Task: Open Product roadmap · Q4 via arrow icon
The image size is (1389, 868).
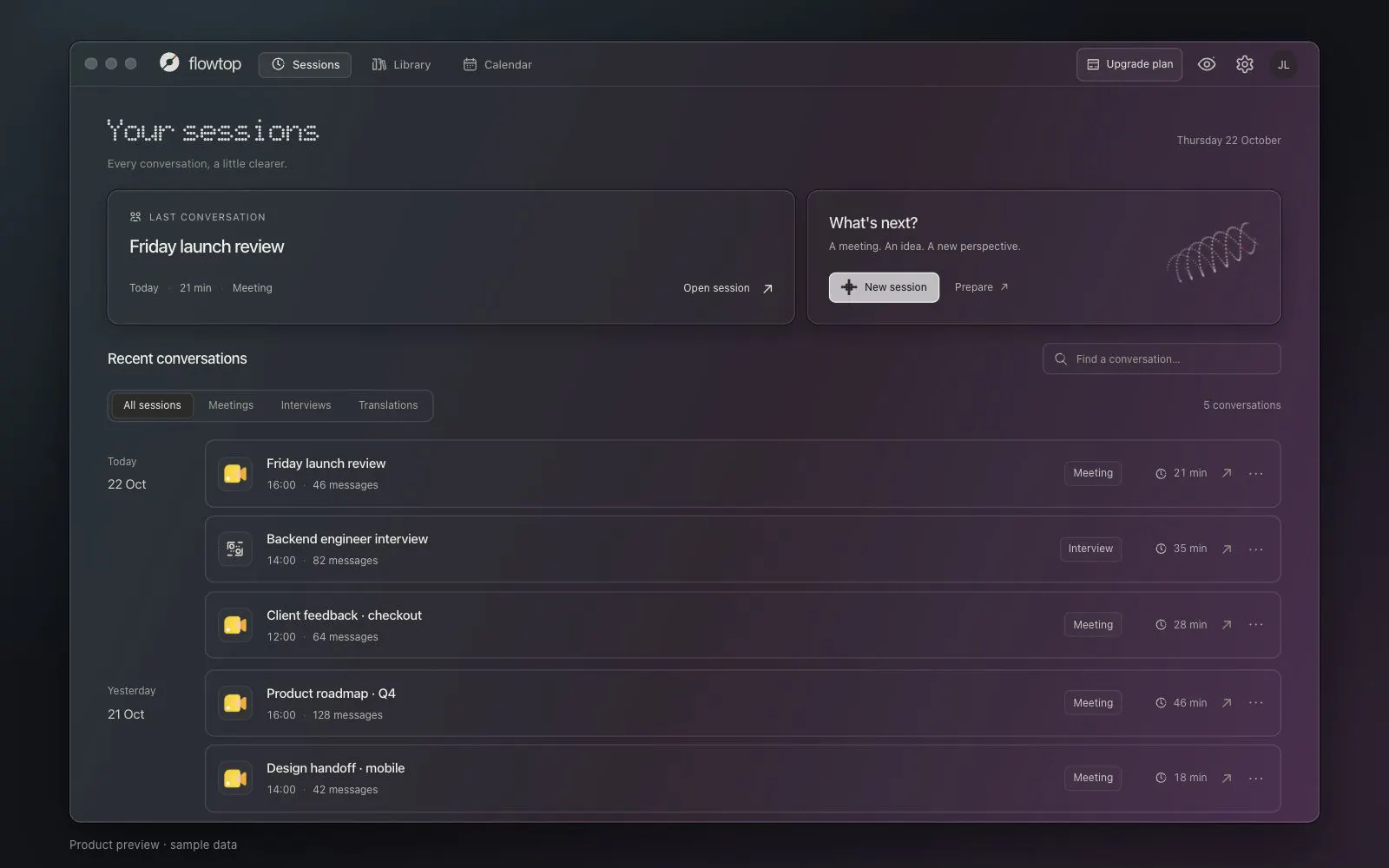Action: [1227, 703]
